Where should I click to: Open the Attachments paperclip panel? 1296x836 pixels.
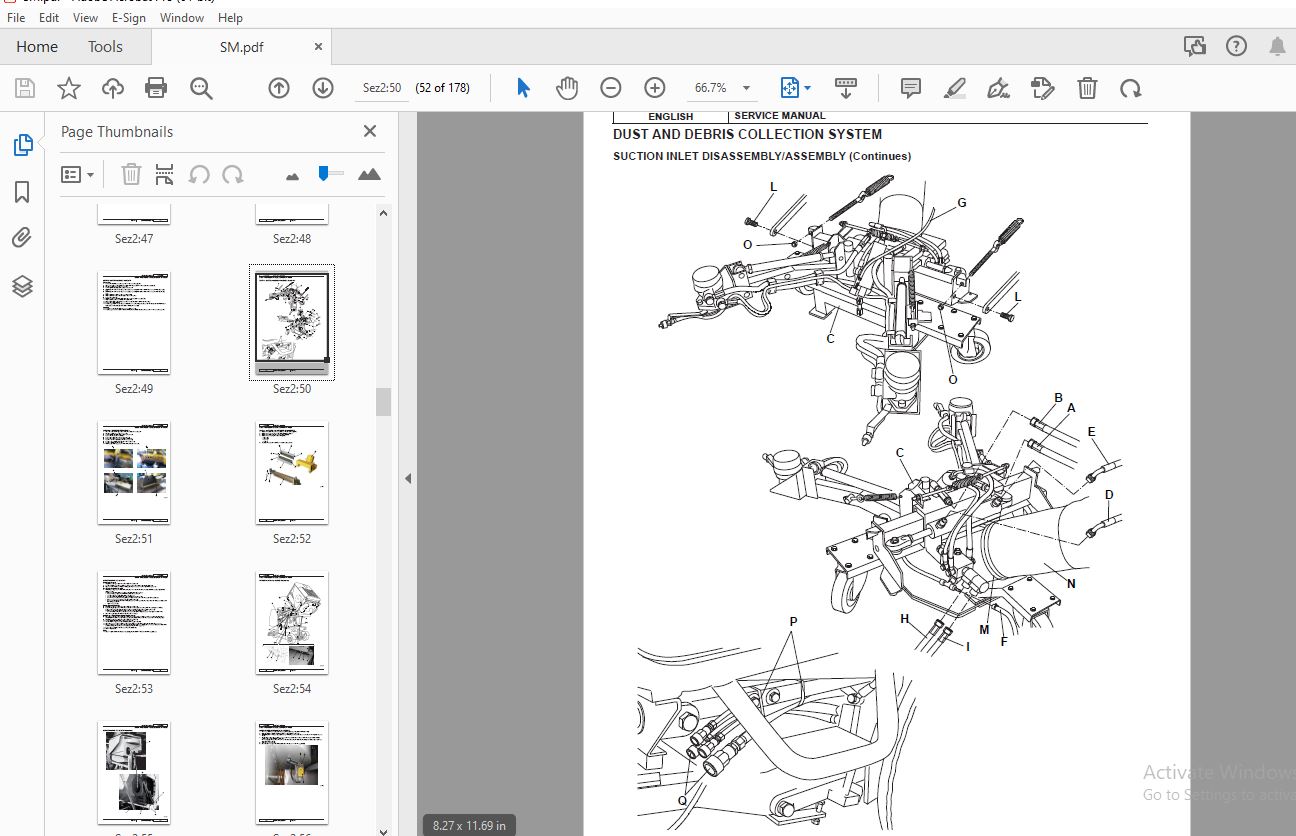pos(22,238)
